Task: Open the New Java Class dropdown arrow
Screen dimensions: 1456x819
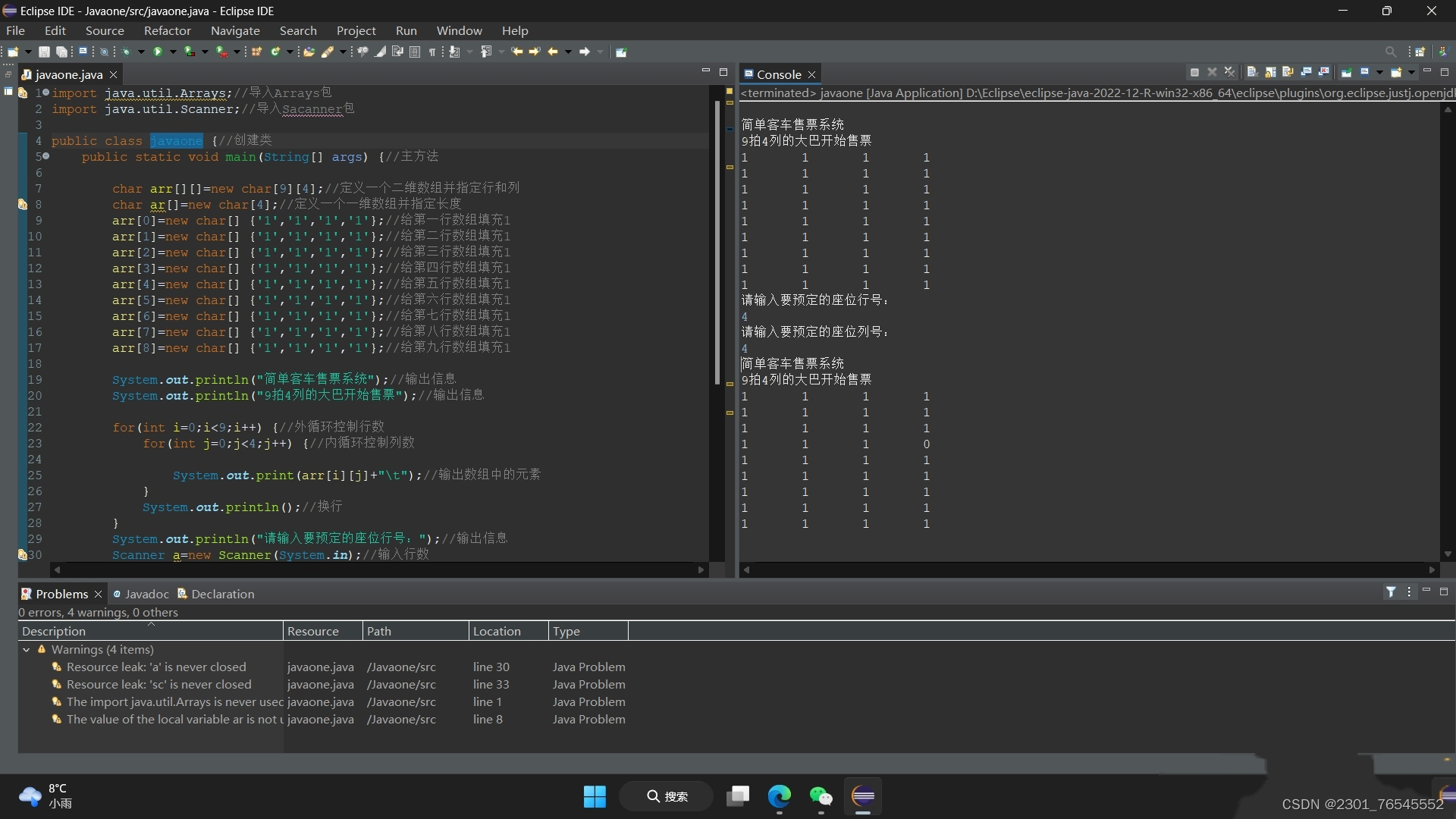Action: (x=290, y=52)
